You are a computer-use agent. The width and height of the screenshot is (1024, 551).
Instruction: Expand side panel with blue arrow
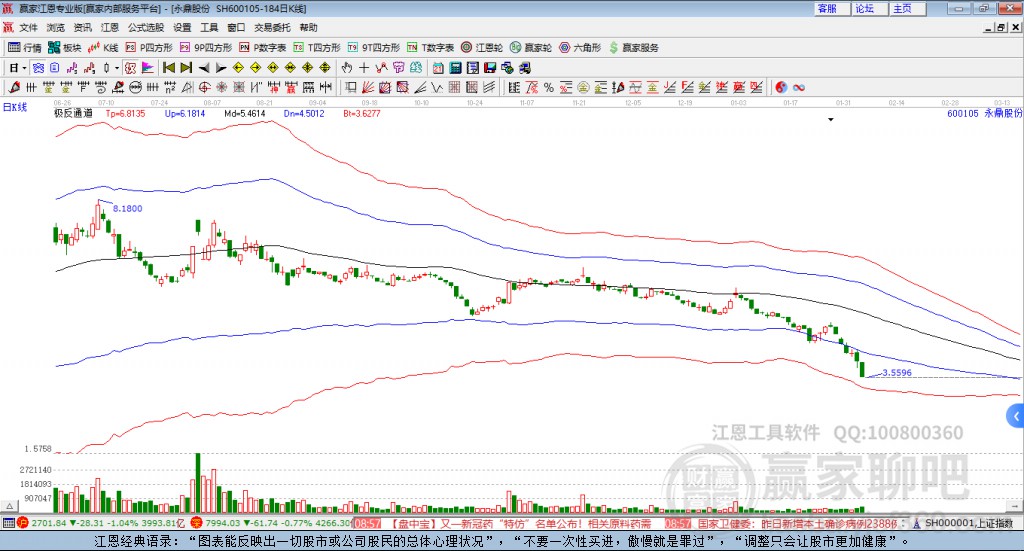click(x=1016, y=416)
